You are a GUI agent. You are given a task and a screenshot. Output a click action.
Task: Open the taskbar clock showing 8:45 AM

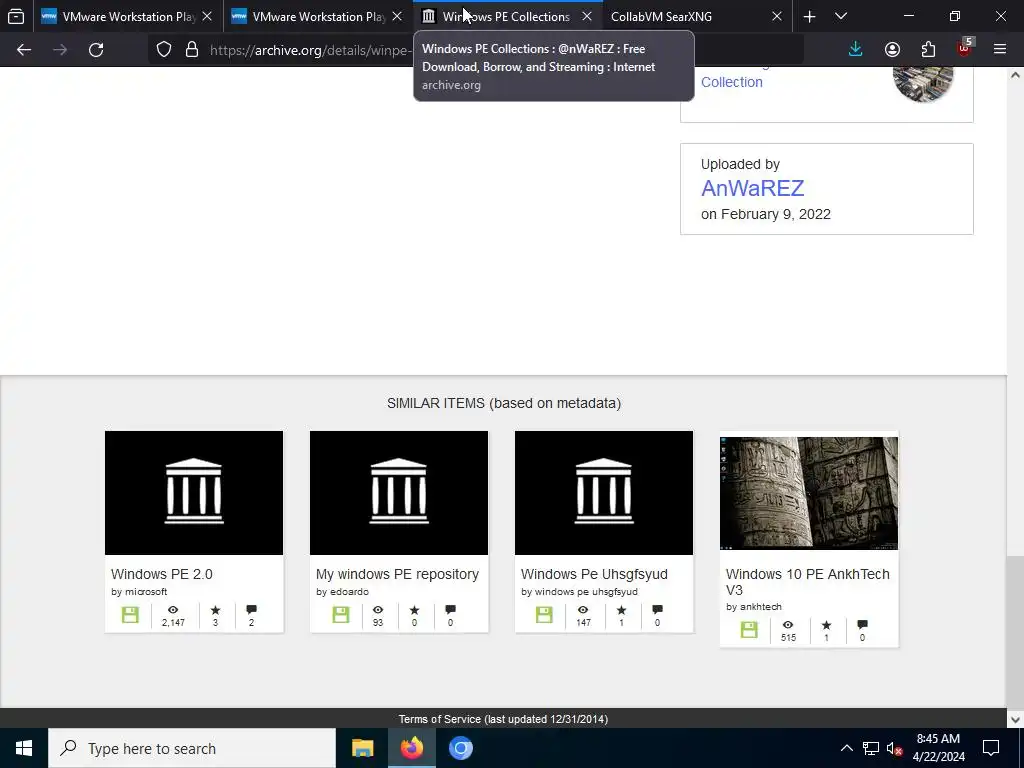938,748
